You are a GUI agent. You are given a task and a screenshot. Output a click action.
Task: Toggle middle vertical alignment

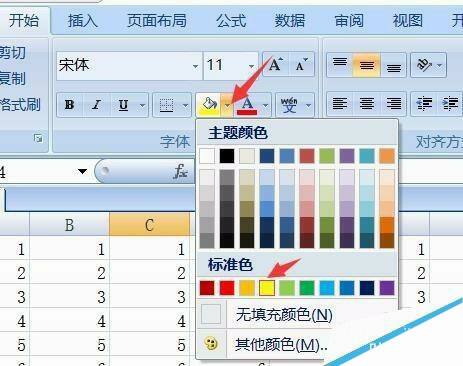tap(367, 65)
